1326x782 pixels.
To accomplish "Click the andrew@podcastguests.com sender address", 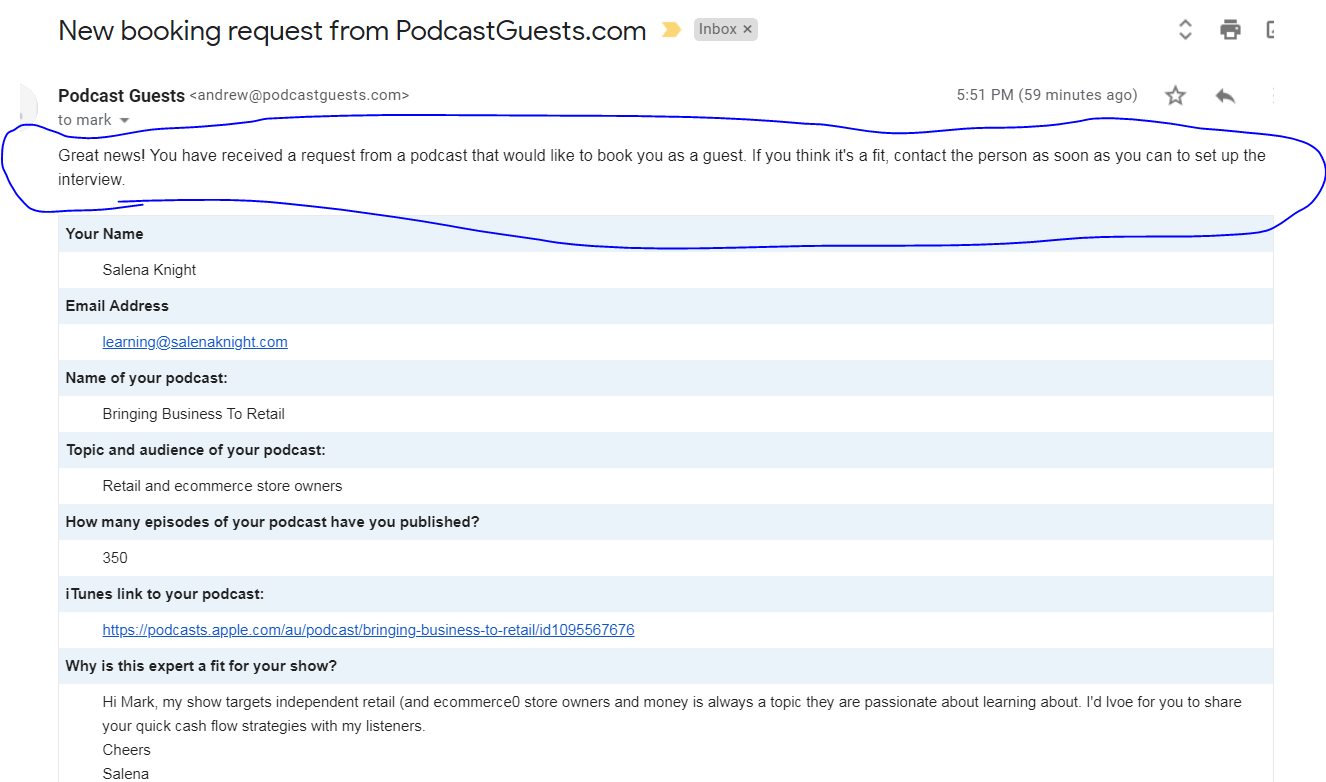I will [299, 96].
